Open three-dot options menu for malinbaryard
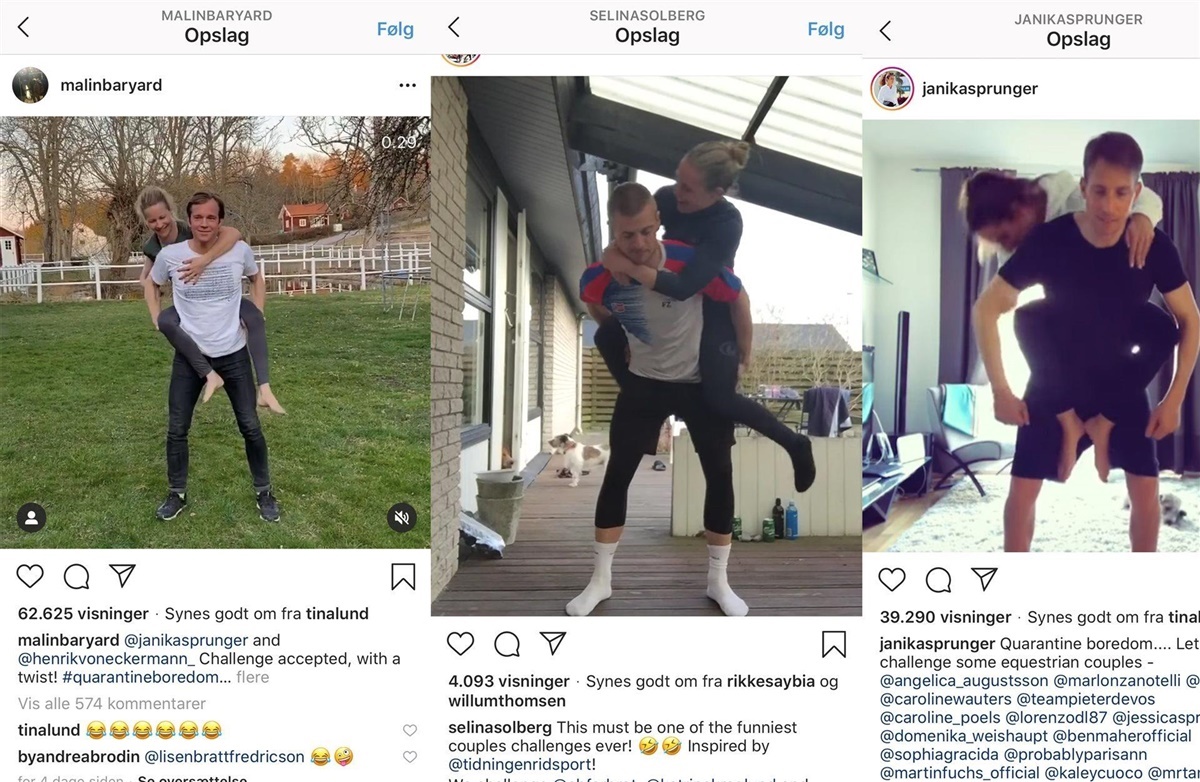The width and height of the screenshot is (1200, 782). [x=407, y=85]
